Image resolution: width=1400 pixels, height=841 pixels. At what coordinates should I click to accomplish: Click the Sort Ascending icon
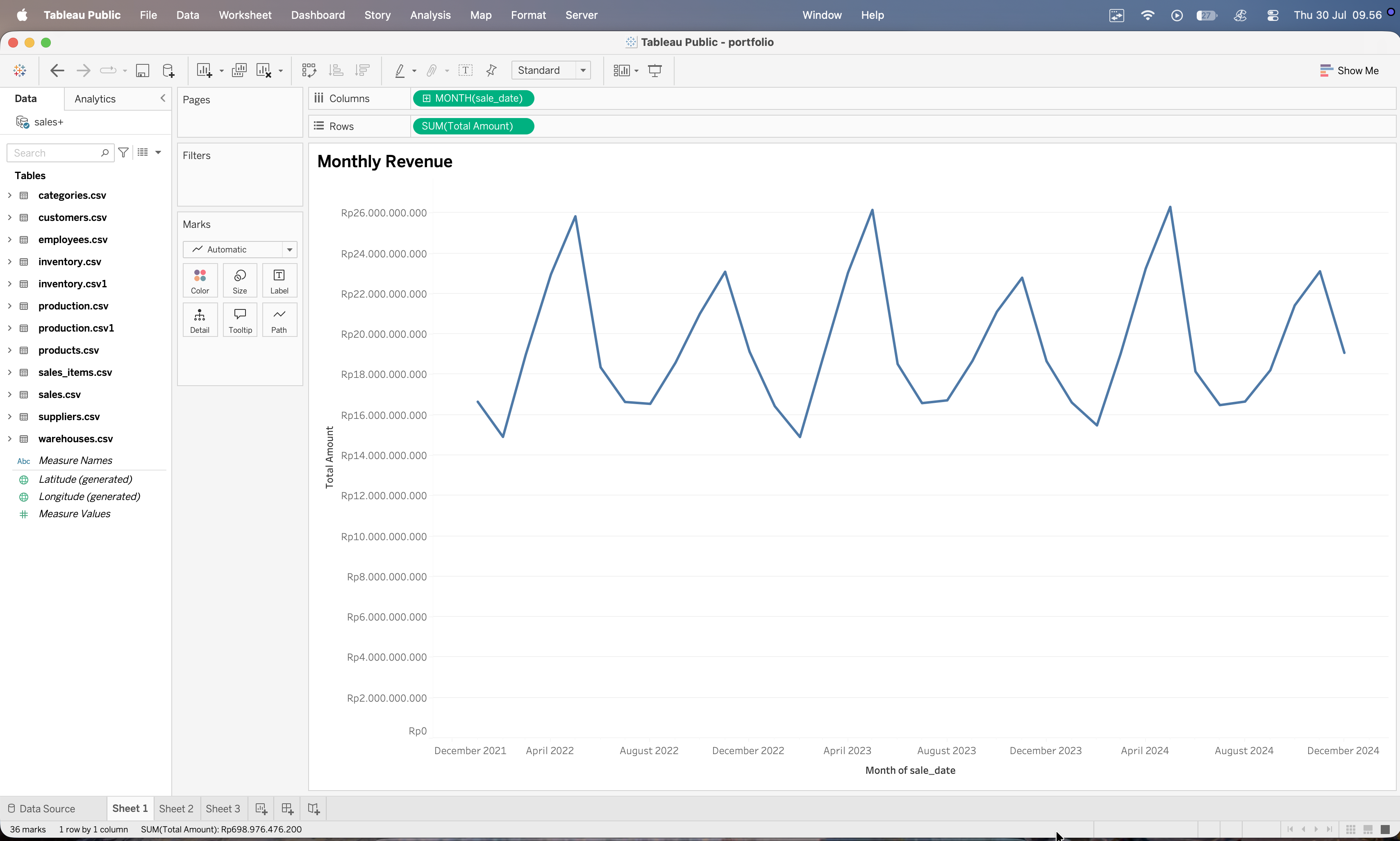click(336, 70)
